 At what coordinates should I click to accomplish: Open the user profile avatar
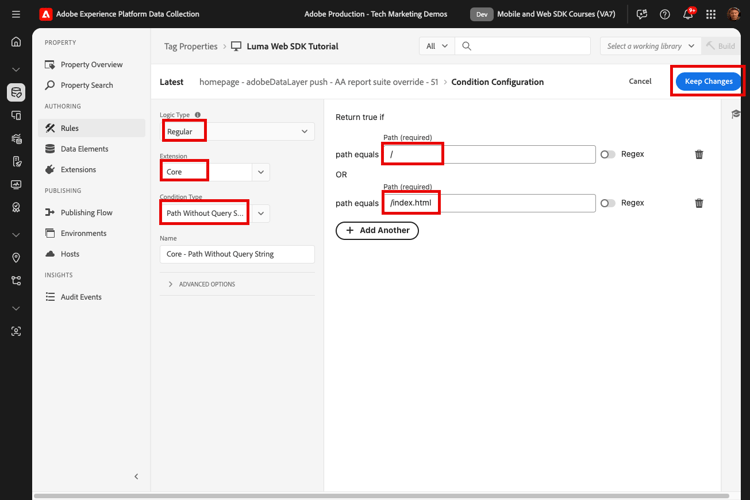[x=734, y=14]
